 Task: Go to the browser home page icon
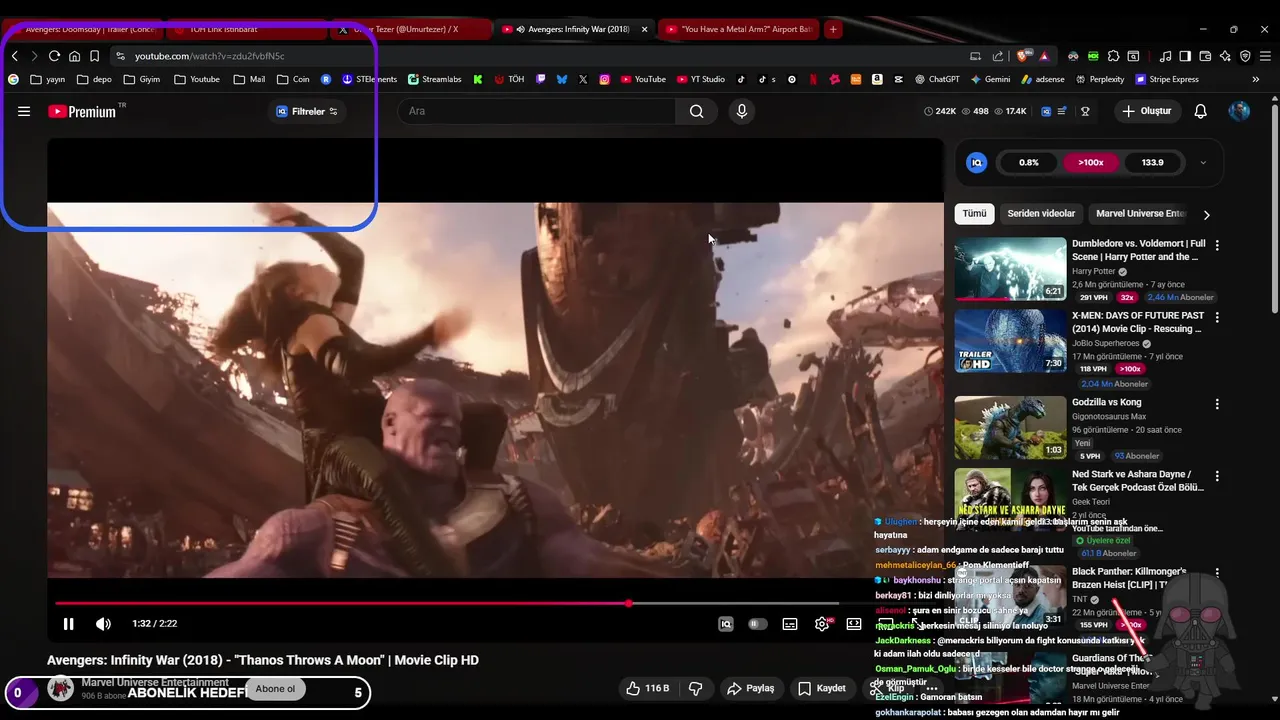pyautogui.click(x=74, y=56)
